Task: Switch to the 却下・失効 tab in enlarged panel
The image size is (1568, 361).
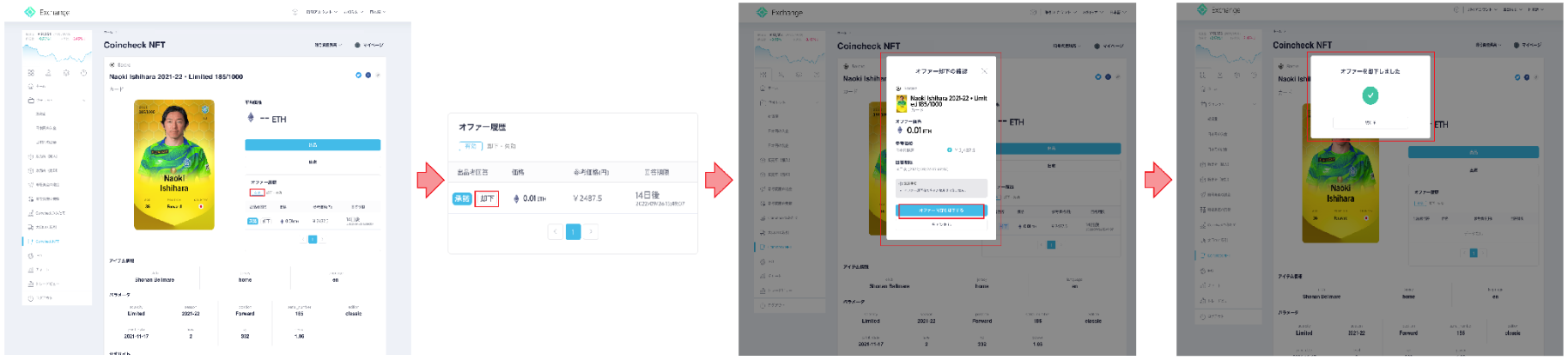Action: pos(501,146)
